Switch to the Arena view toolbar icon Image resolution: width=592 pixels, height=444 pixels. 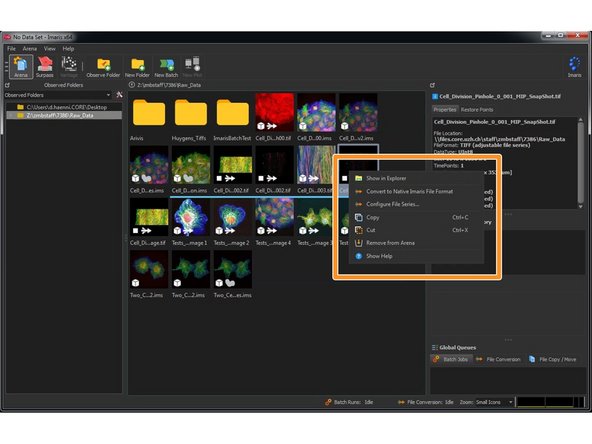pyautogui.click(x=21, y=66)
